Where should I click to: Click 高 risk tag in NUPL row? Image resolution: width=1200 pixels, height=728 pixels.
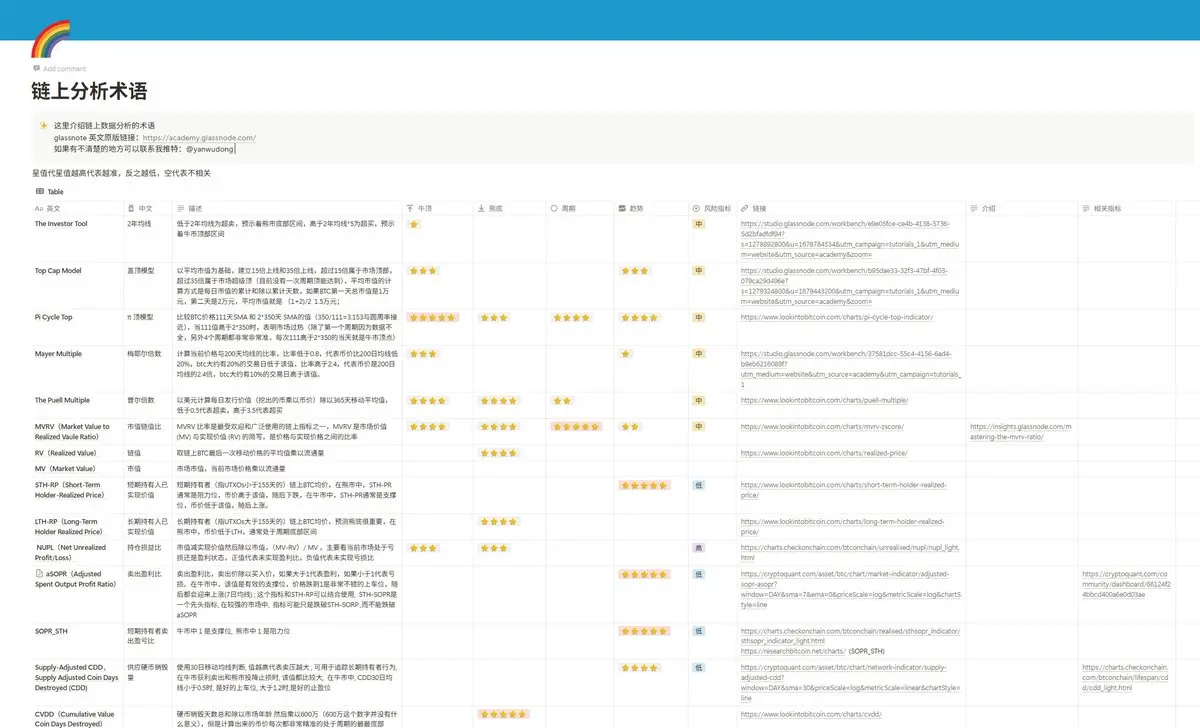(x=699, y=548)
